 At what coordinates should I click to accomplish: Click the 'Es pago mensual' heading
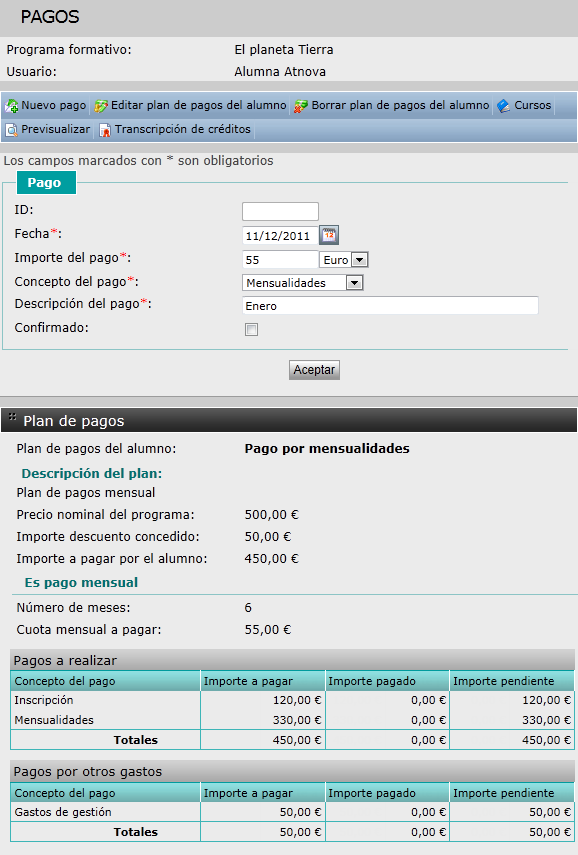pos(81,582)
